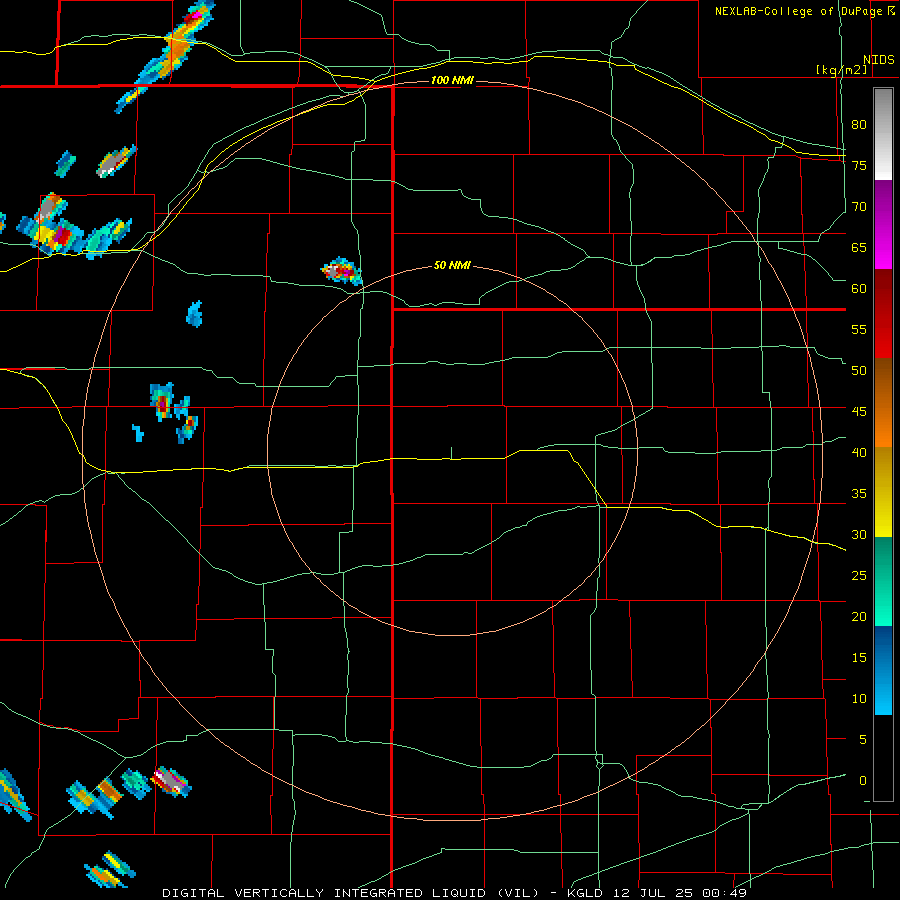
Task: Click the 15 value on the legend
Action: click(859, 658)
